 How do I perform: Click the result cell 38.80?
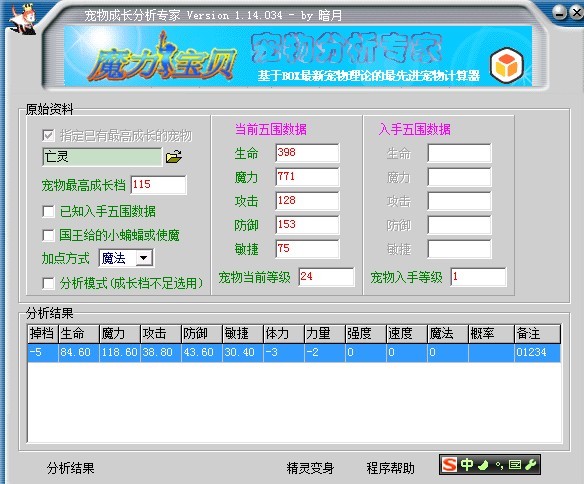coord(161,352)
